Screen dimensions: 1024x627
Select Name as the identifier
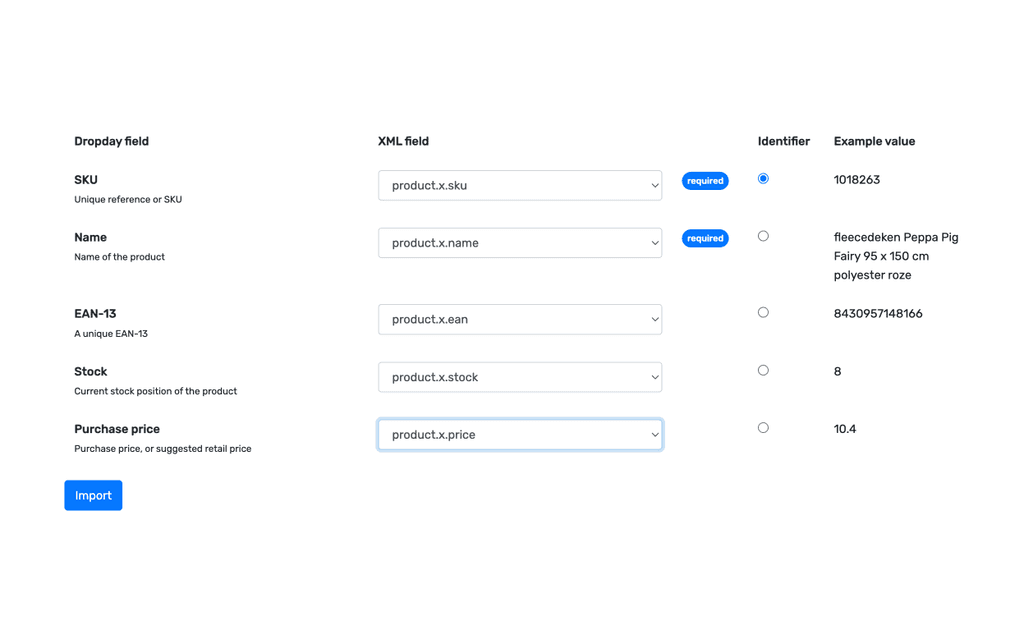coord(763,236)
